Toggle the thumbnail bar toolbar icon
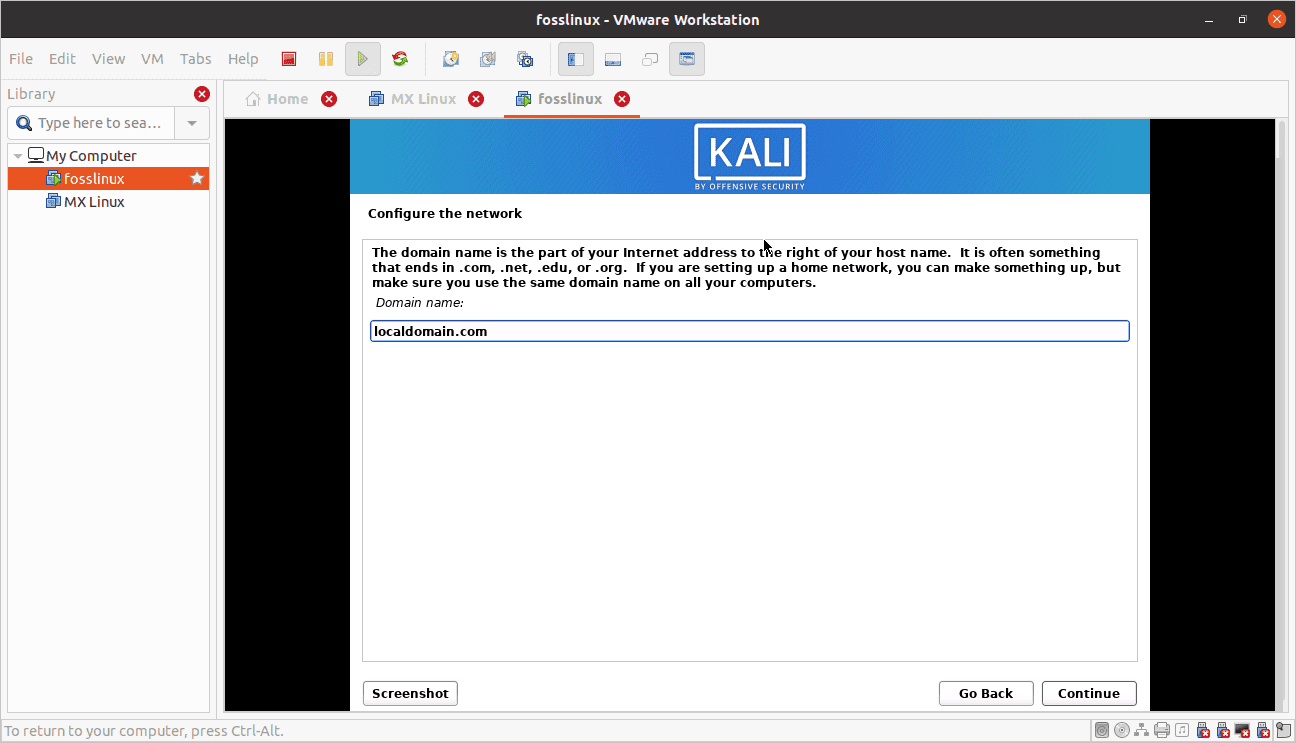 point(613,59)
